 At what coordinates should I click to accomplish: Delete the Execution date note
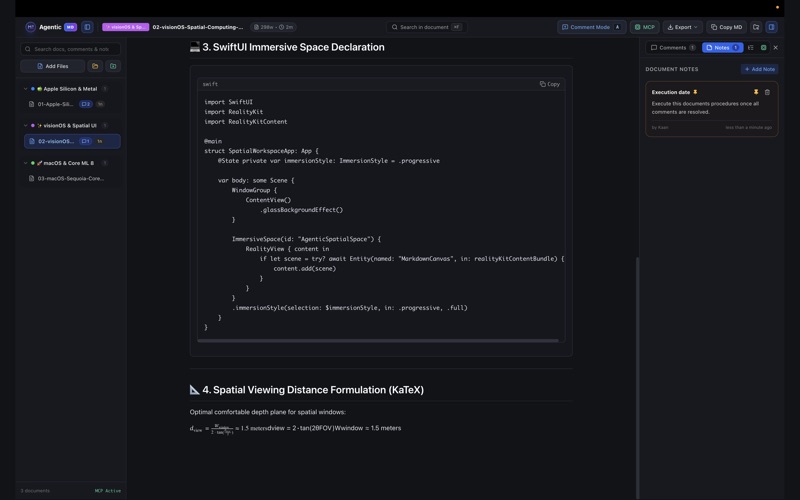click(767, 92)
